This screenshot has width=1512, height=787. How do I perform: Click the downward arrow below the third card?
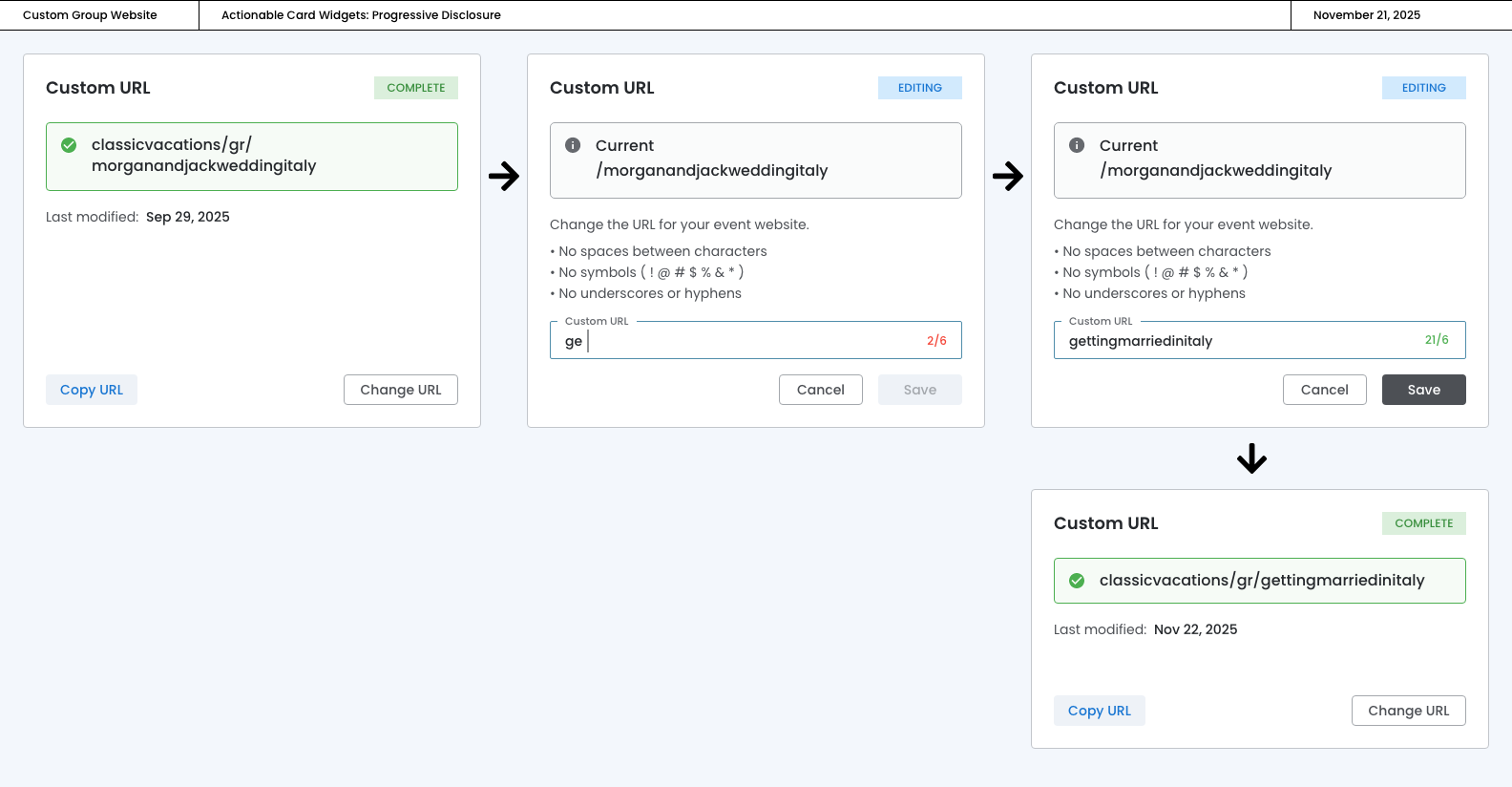tap(1251, 459)
